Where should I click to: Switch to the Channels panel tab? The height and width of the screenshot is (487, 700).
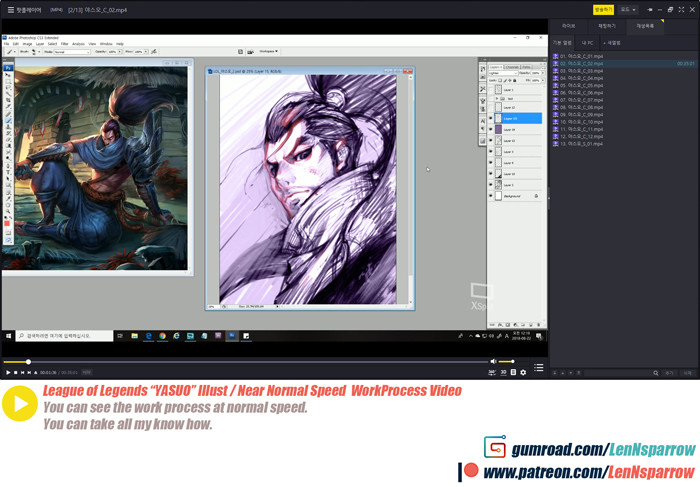[512, 67]
